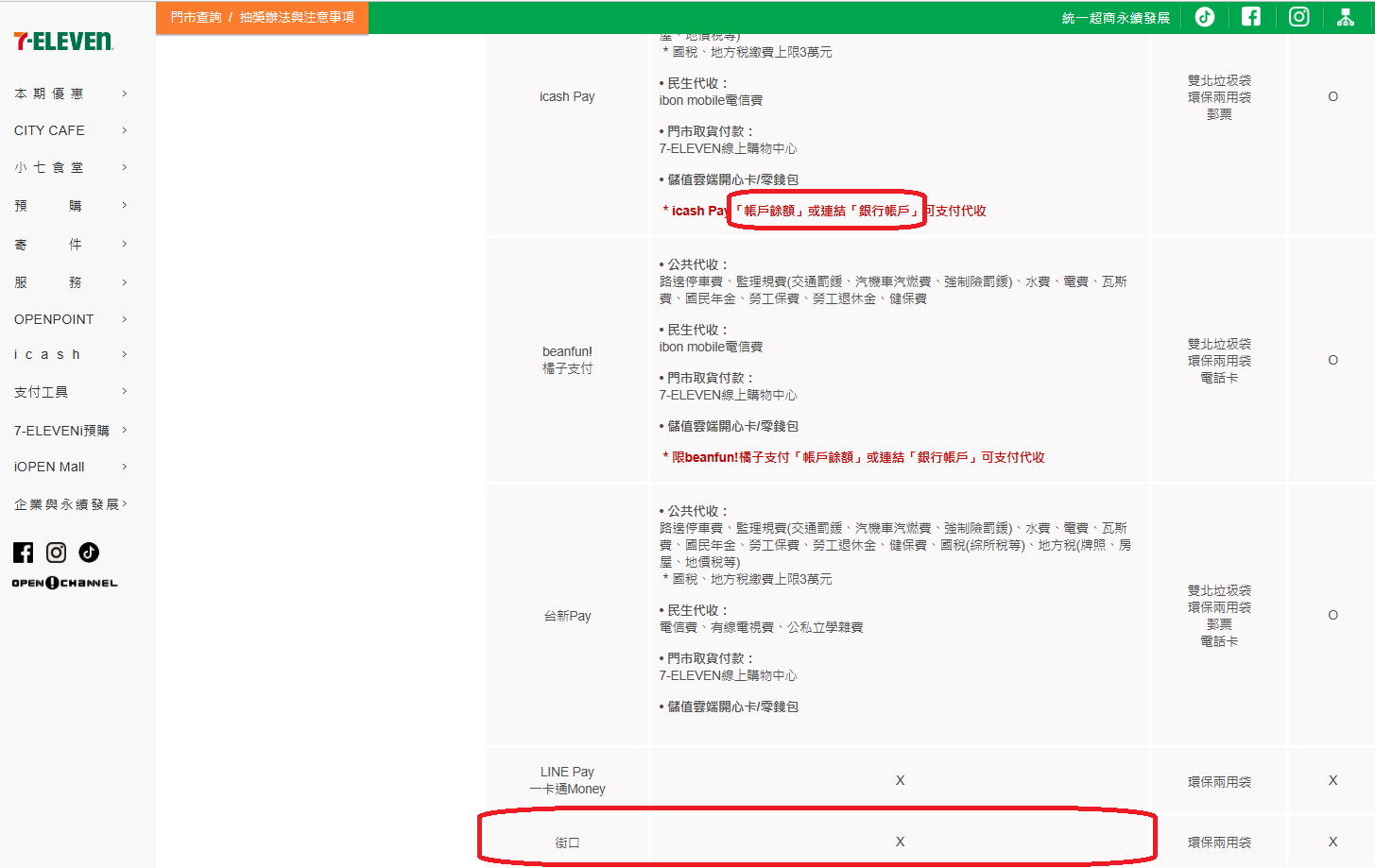Viewport: 1375px width, 868px height.
Task: Expand the icash menu arrow
Action: point(124,354)
